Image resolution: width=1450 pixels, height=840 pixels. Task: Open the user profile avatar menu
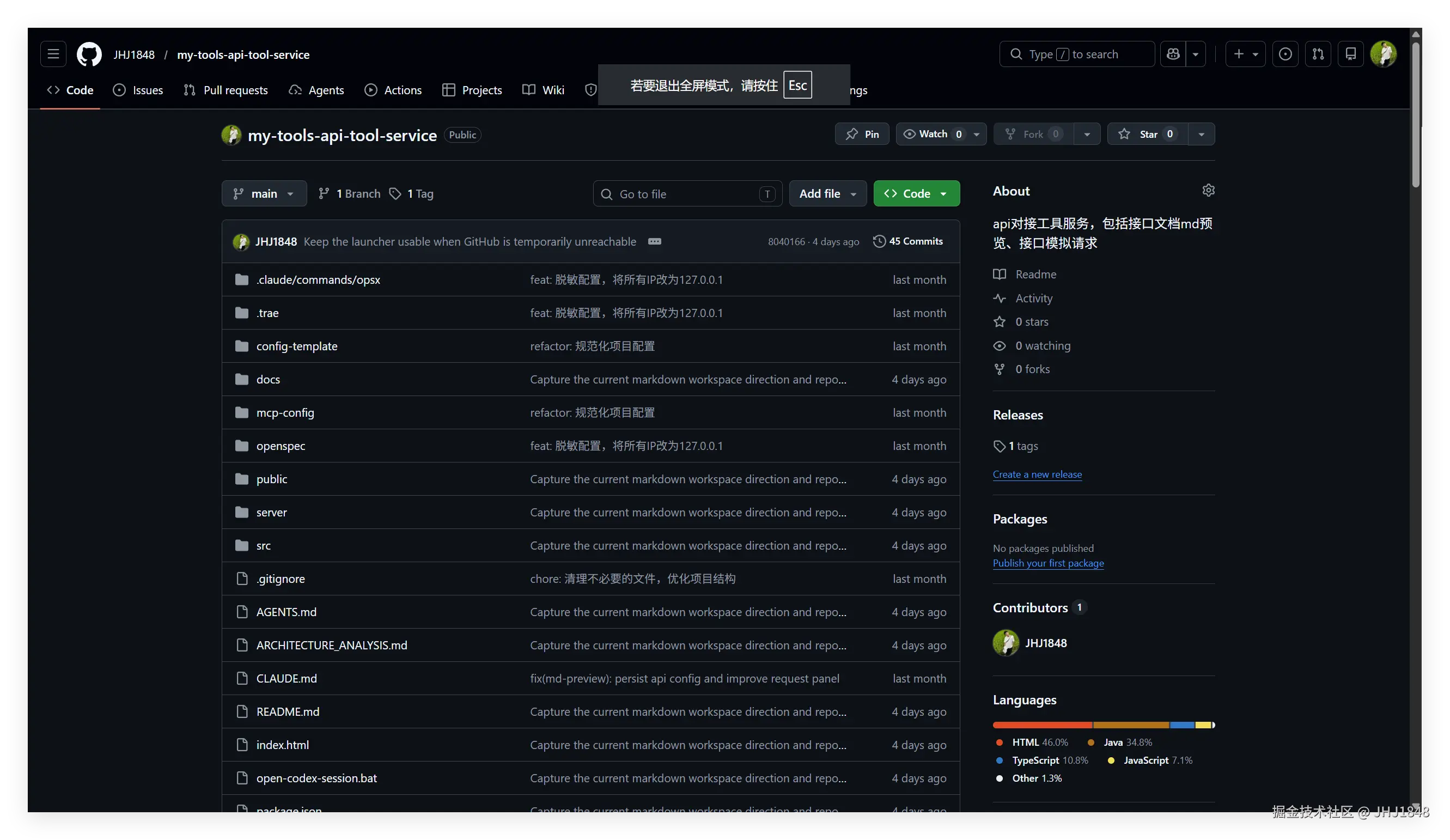click(1383, 54)
